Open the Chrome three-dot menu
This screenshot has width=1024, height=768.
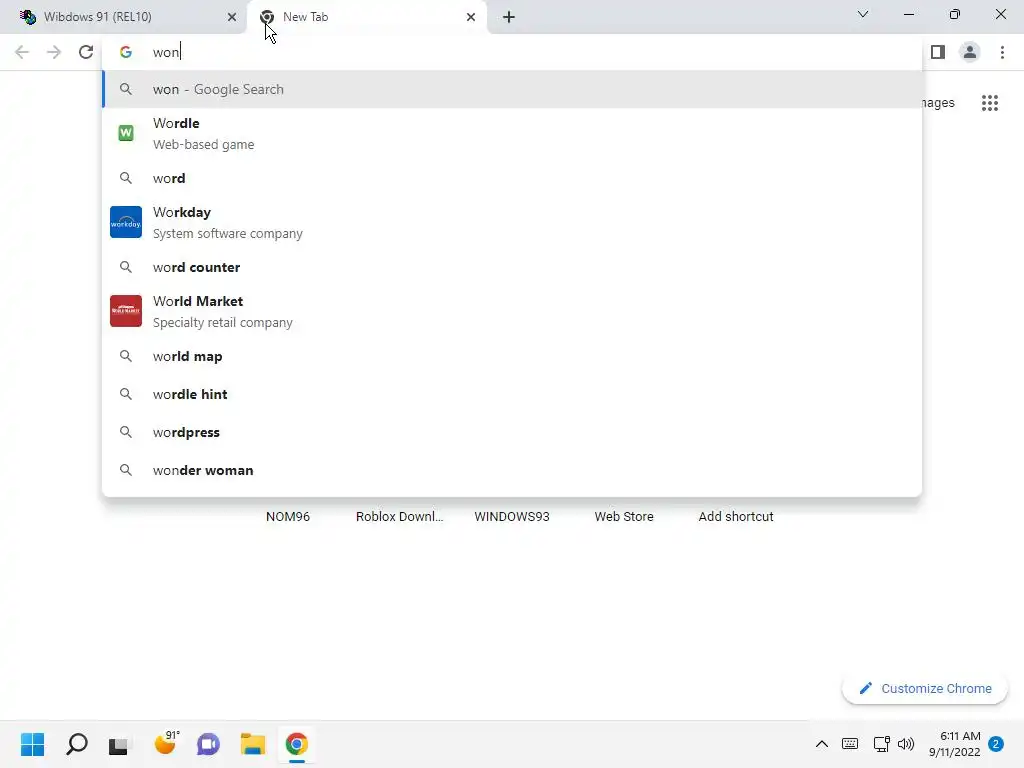point(1002,52)
